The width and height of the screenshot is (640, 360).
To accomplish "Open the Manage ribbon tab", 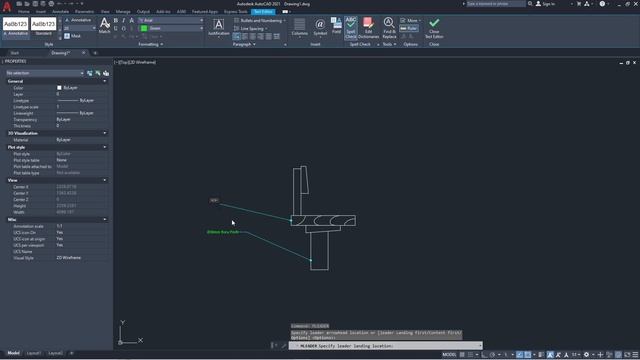I will coord(123,12).
